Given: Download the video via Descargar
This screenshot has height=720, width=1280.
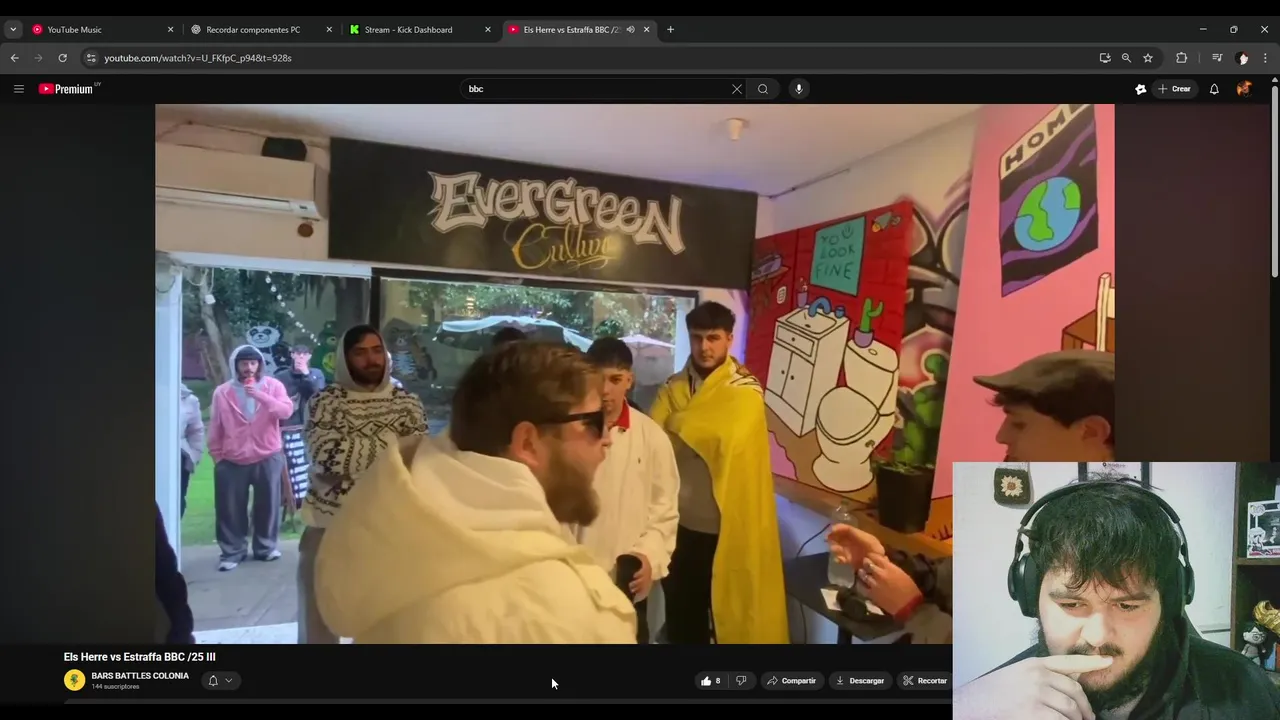Looking at the screenshot, I should (x=860, y=681).
